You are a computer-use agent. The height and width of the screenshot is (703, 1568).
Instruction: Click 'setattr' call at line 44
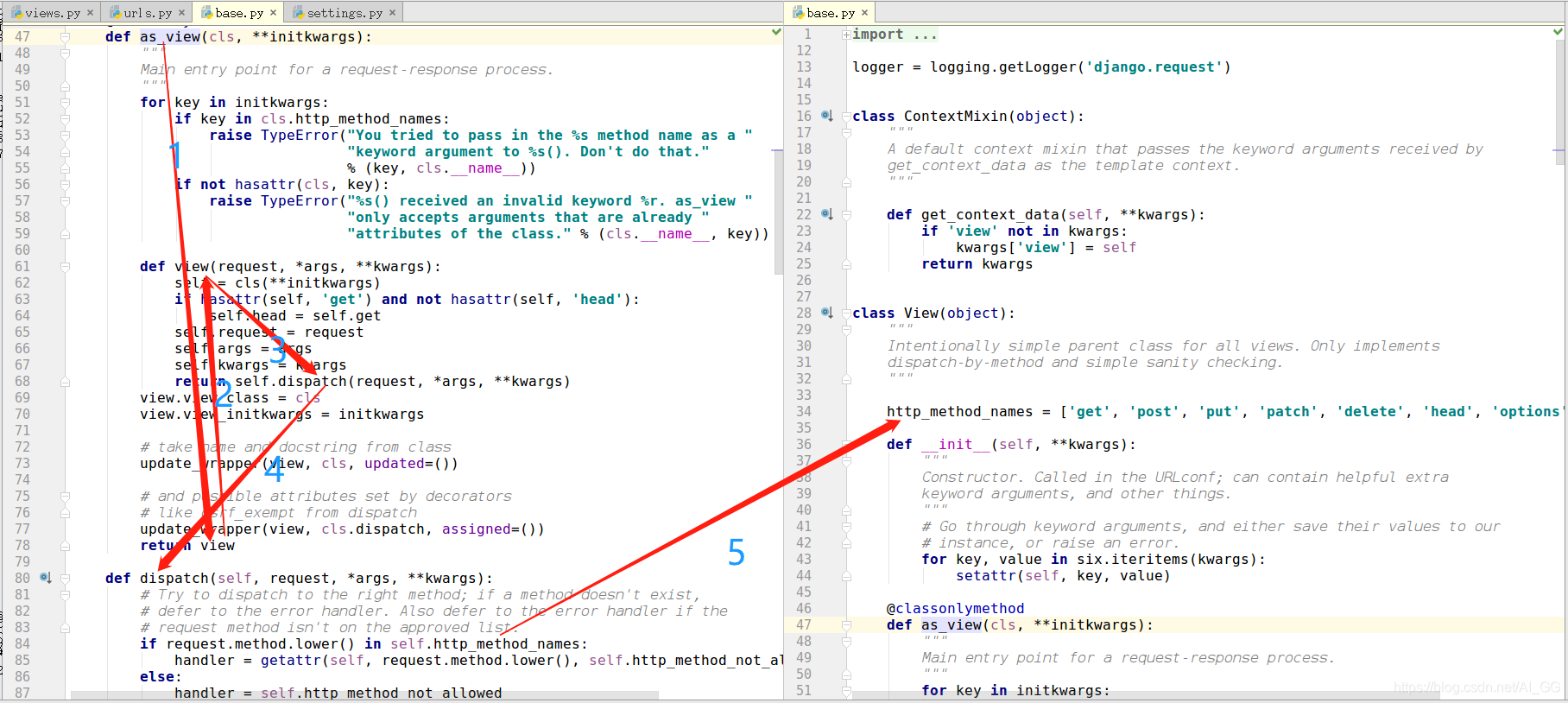pyautogui.click(x=985, y=576)
